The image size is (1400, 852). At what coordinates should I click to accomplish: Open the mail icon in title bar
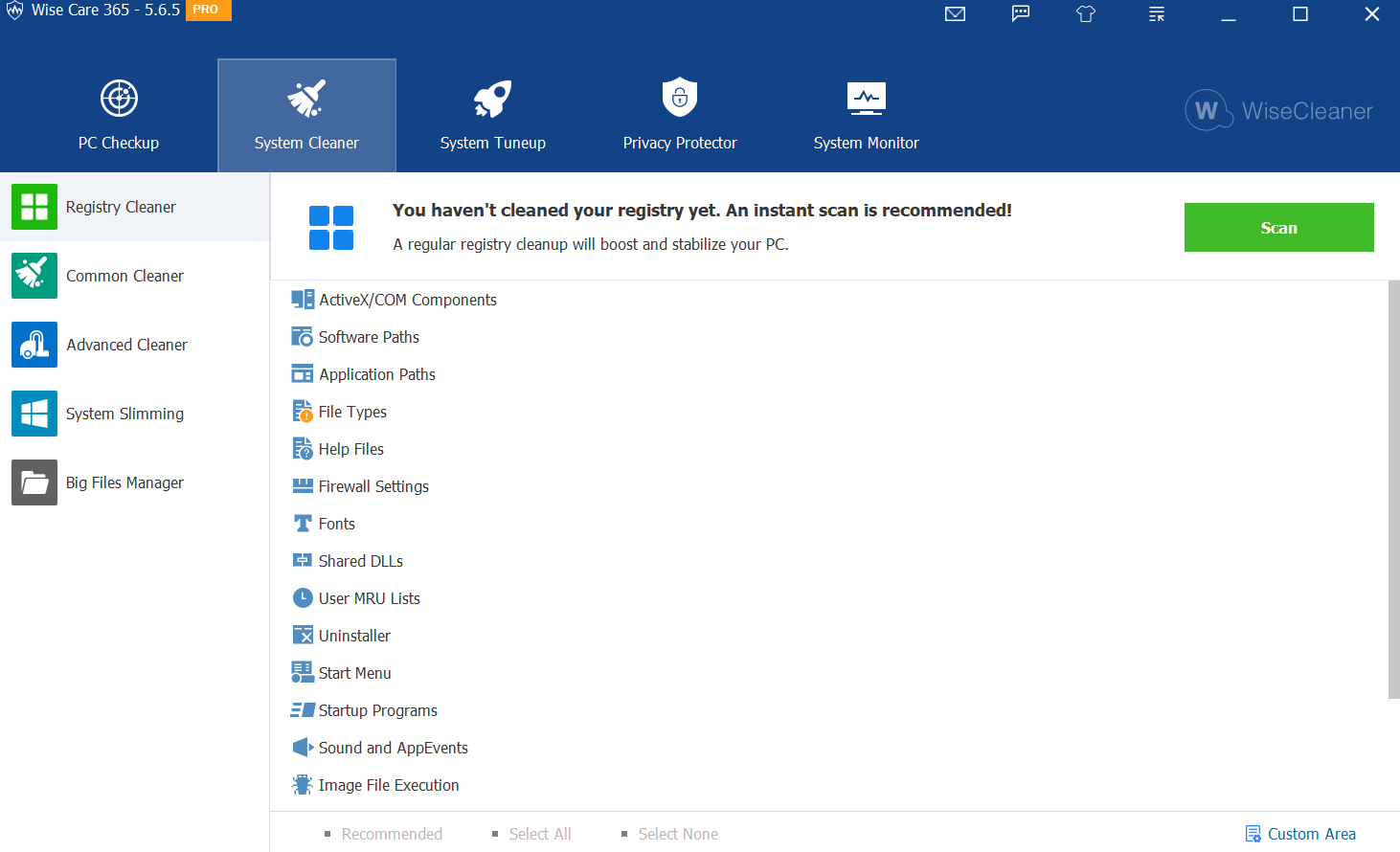[955, 13]
